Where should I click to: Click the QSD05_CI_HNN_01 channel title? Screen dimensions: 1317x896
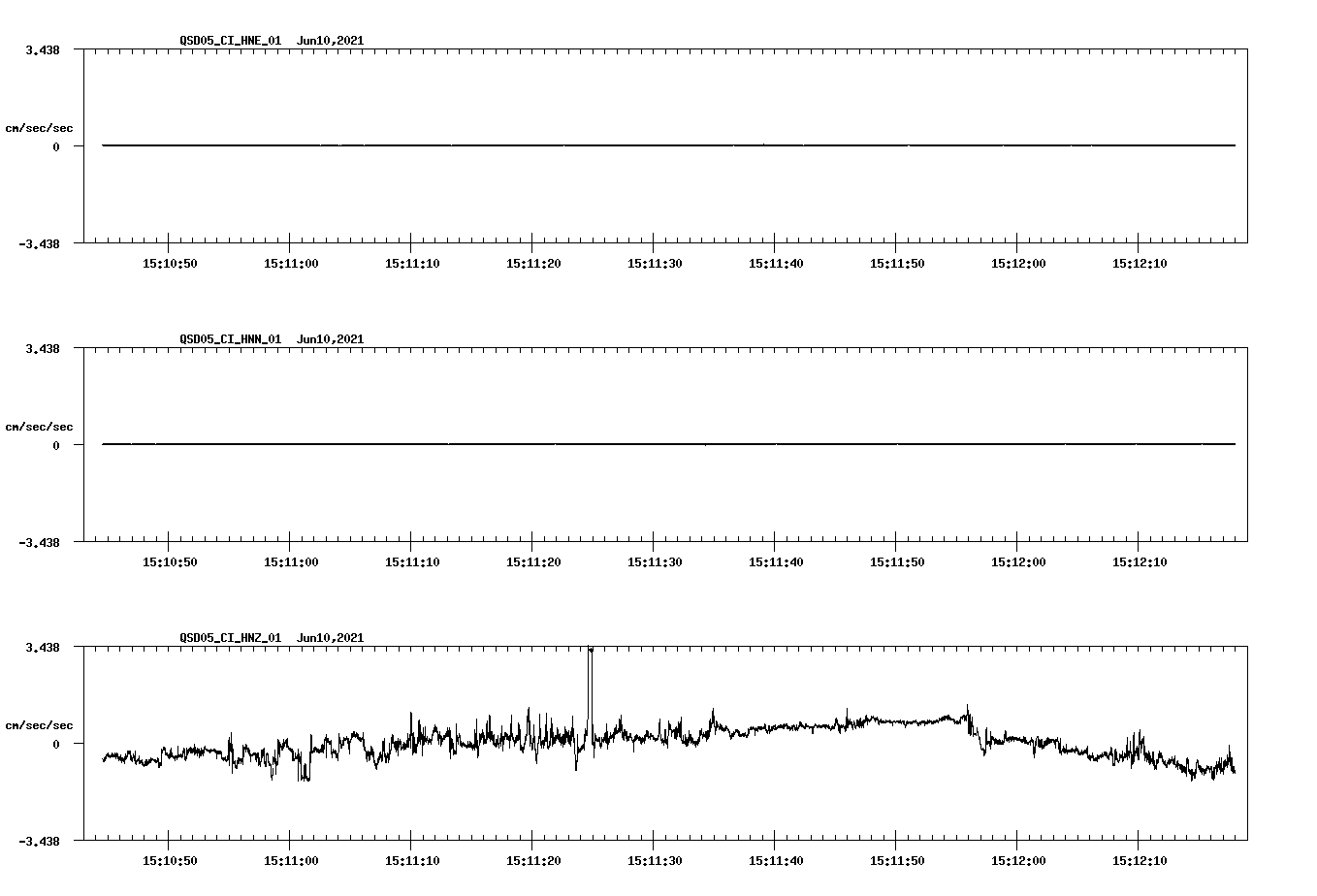pyautogui.click(x=231, y=339)
